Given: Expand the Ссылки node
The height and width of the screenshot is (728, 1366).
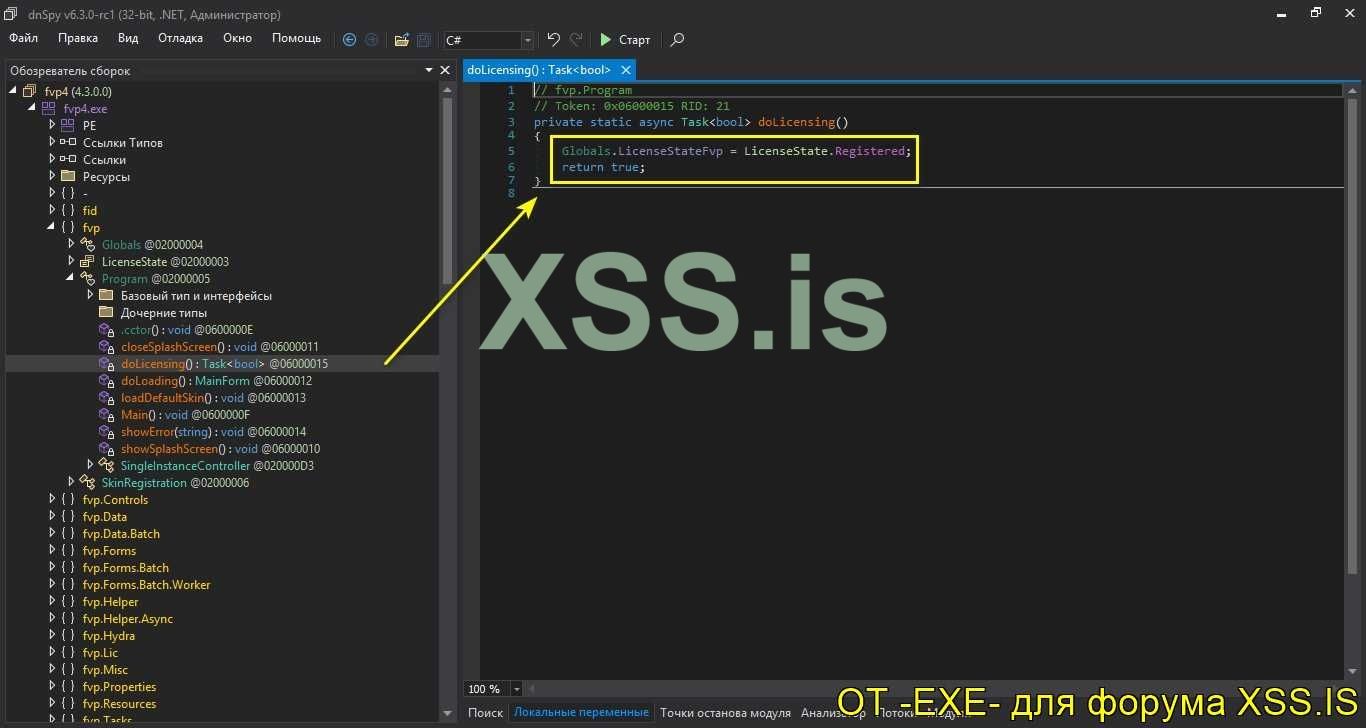Looking at the screenshot, I should (x=52, y=160).
